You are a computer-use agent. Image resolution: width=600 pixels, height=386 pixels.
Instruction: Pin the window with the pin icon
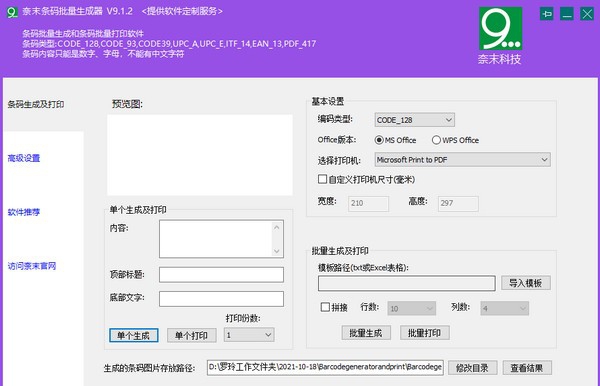pos(546,14)
